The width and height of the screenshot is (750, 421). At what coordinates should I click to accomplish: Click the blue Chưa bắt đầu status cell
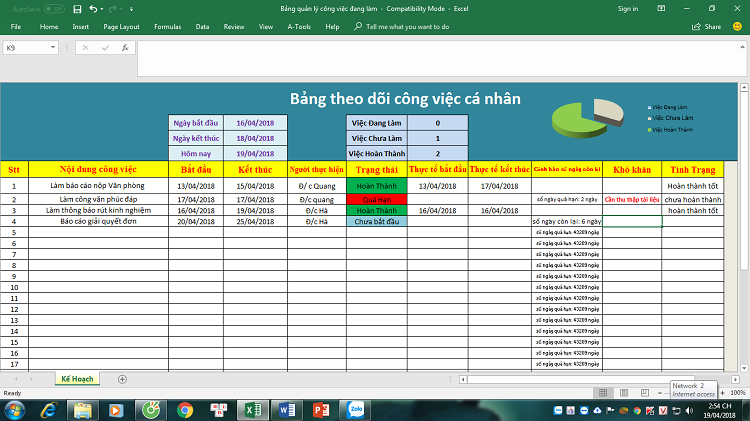[376, 221]
